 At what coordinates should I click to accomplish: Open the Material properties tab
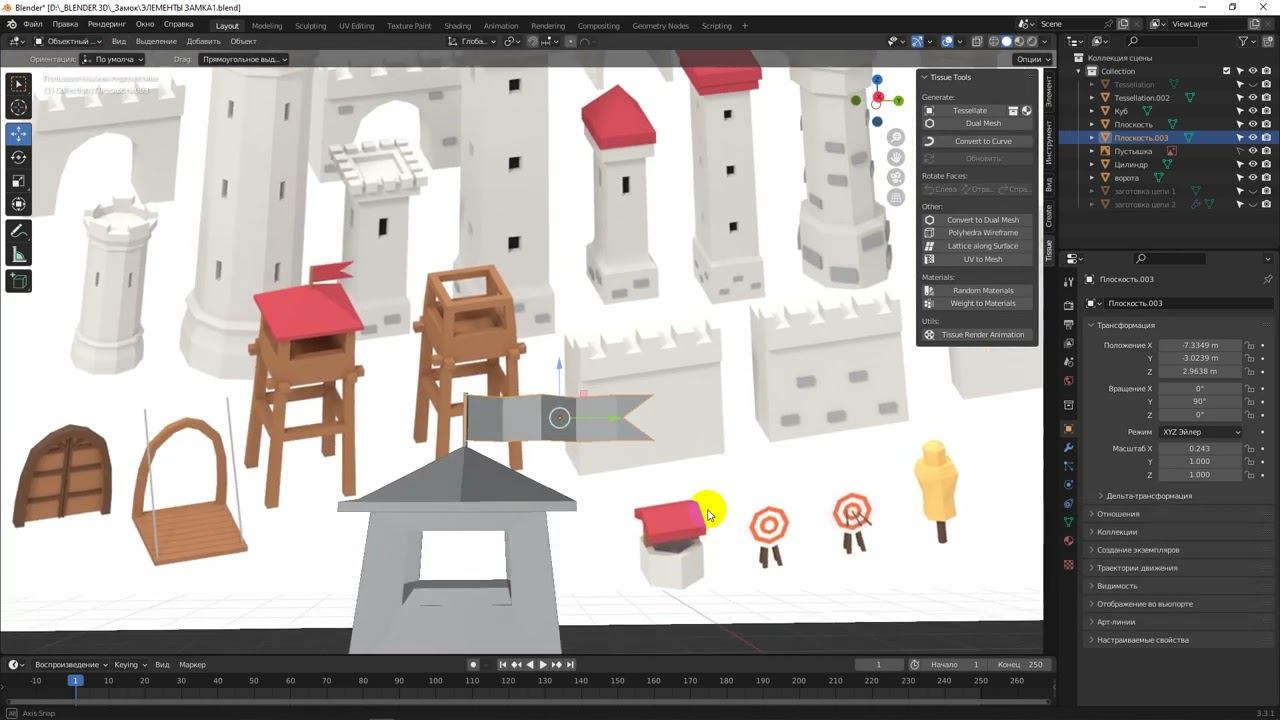pyautogui.click(x=1069, y=541)
